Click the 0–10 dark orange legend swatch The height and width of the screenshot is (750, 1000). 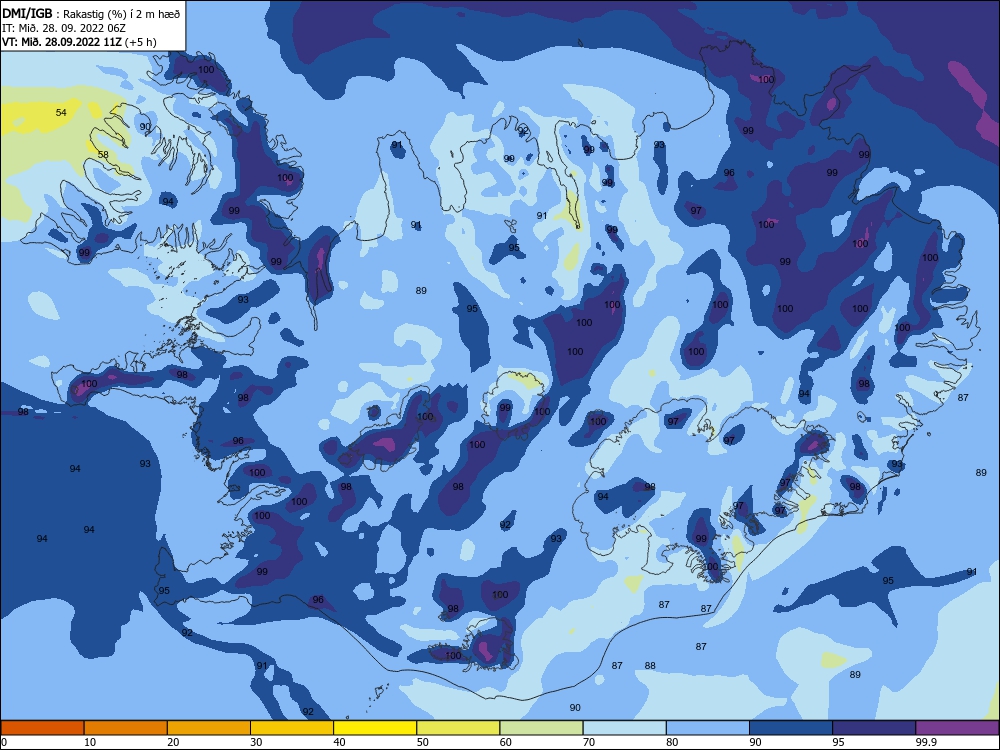point(42,728)
